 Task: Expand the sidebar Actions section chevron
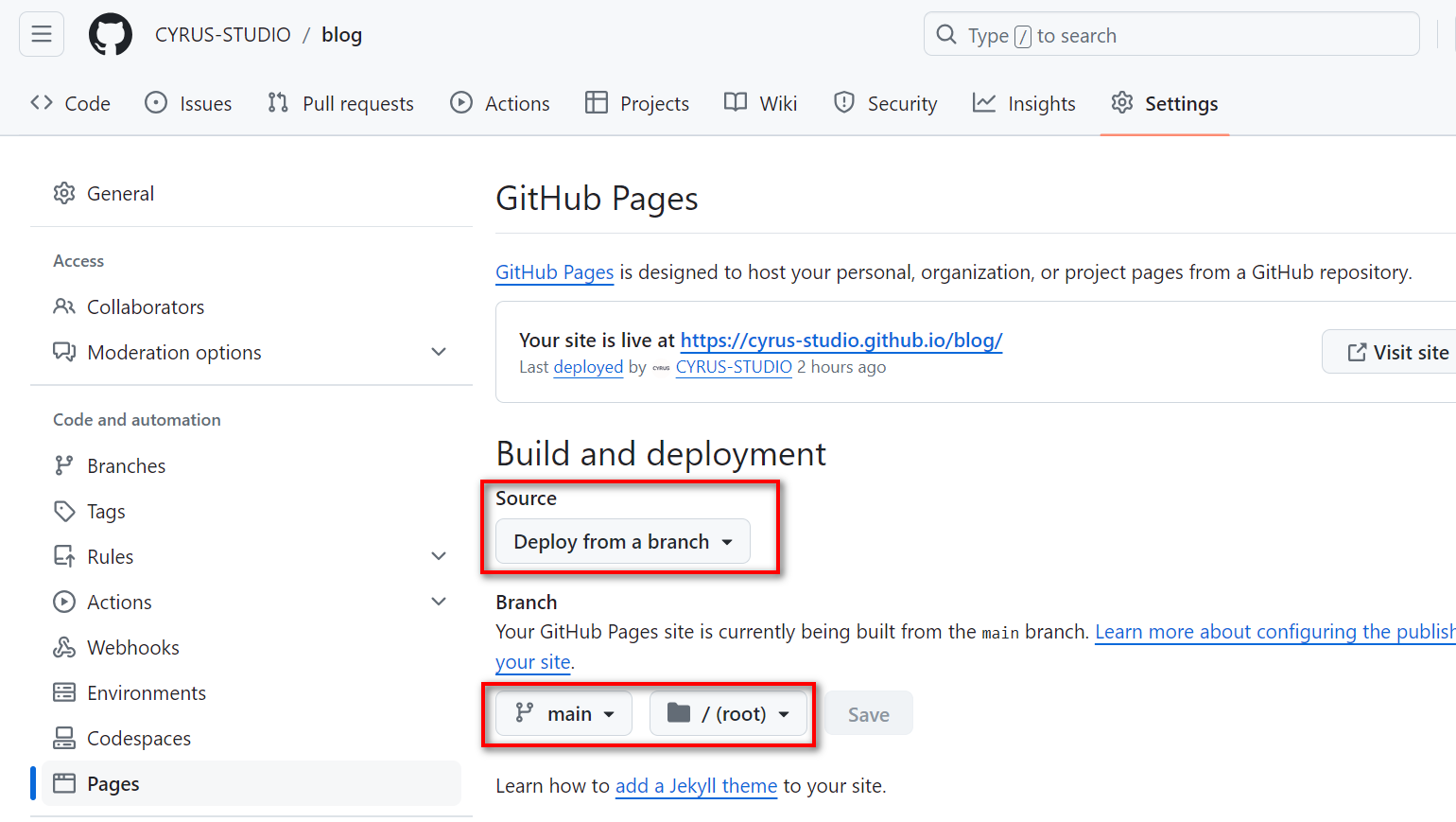pyautogui.click(x=439, y=602)
